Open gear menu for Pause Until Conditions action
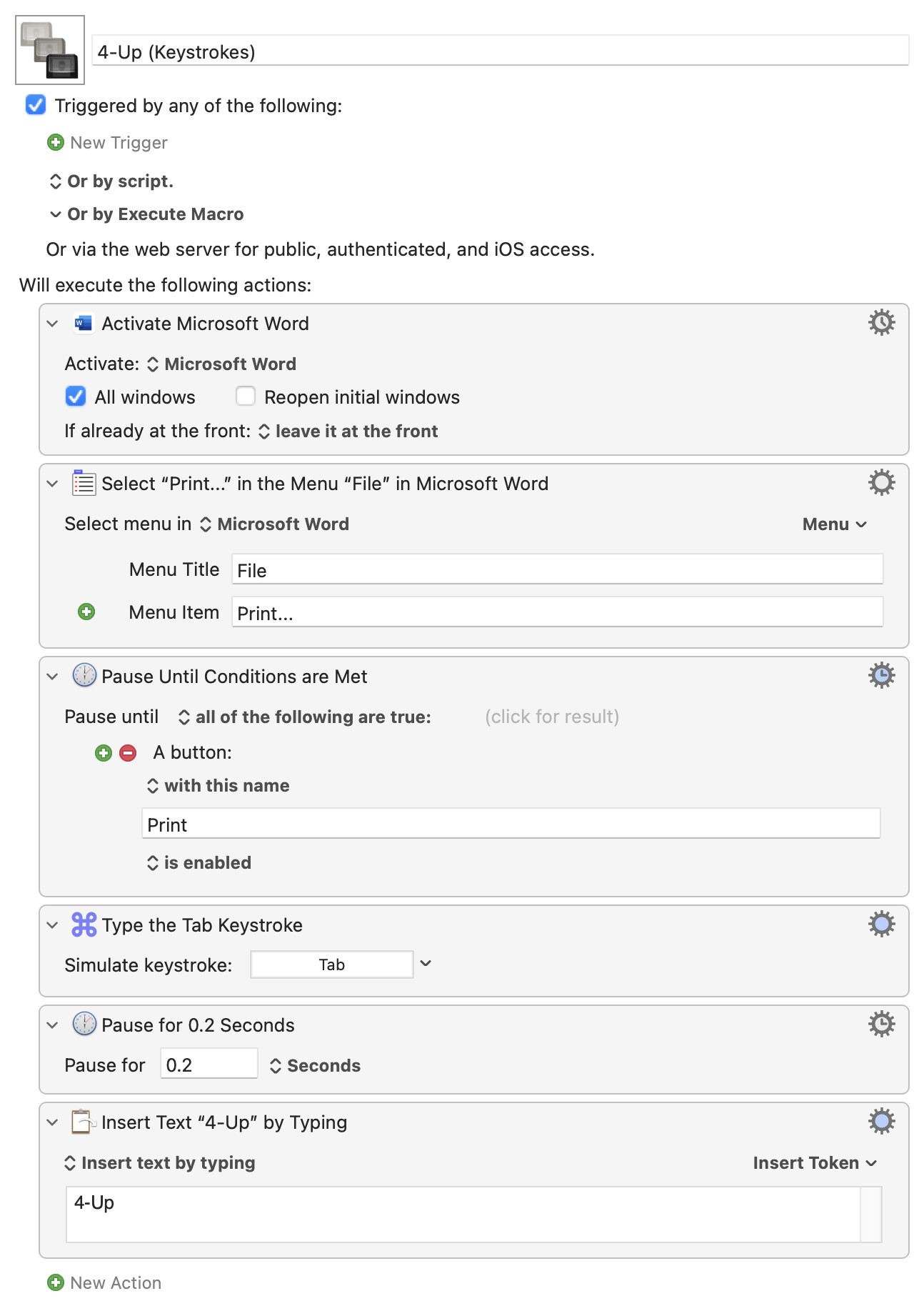924x1306 pixels. pos(881,676)
